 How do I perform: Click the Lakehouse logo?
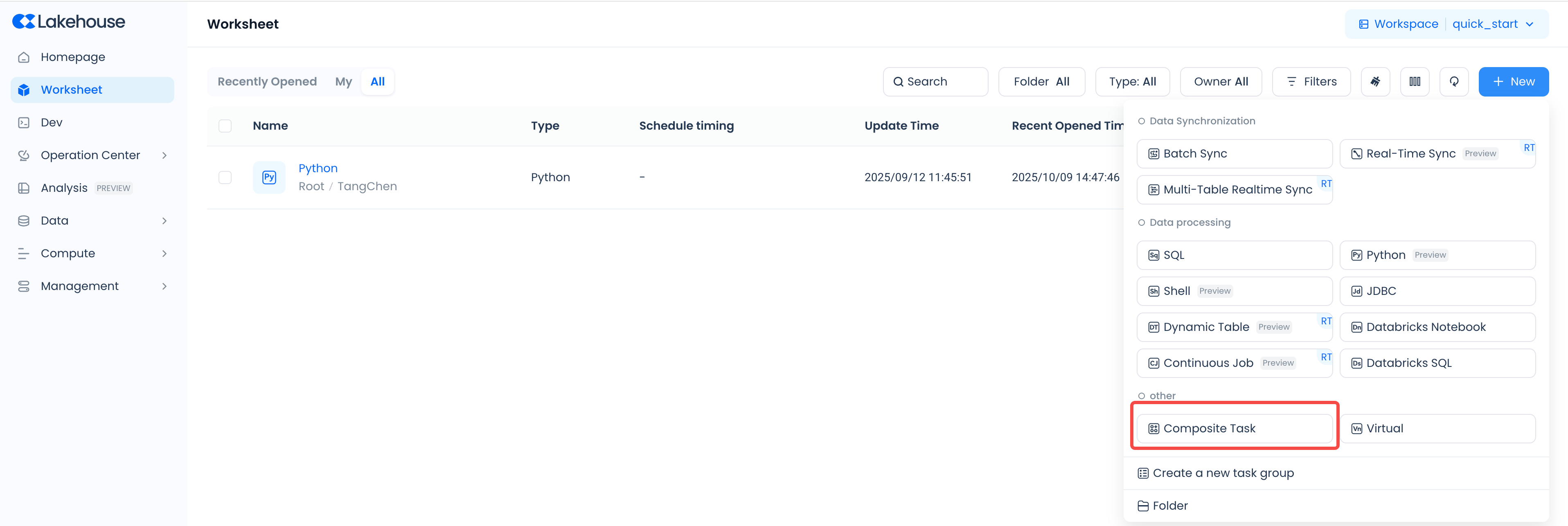tap(69, 22)
